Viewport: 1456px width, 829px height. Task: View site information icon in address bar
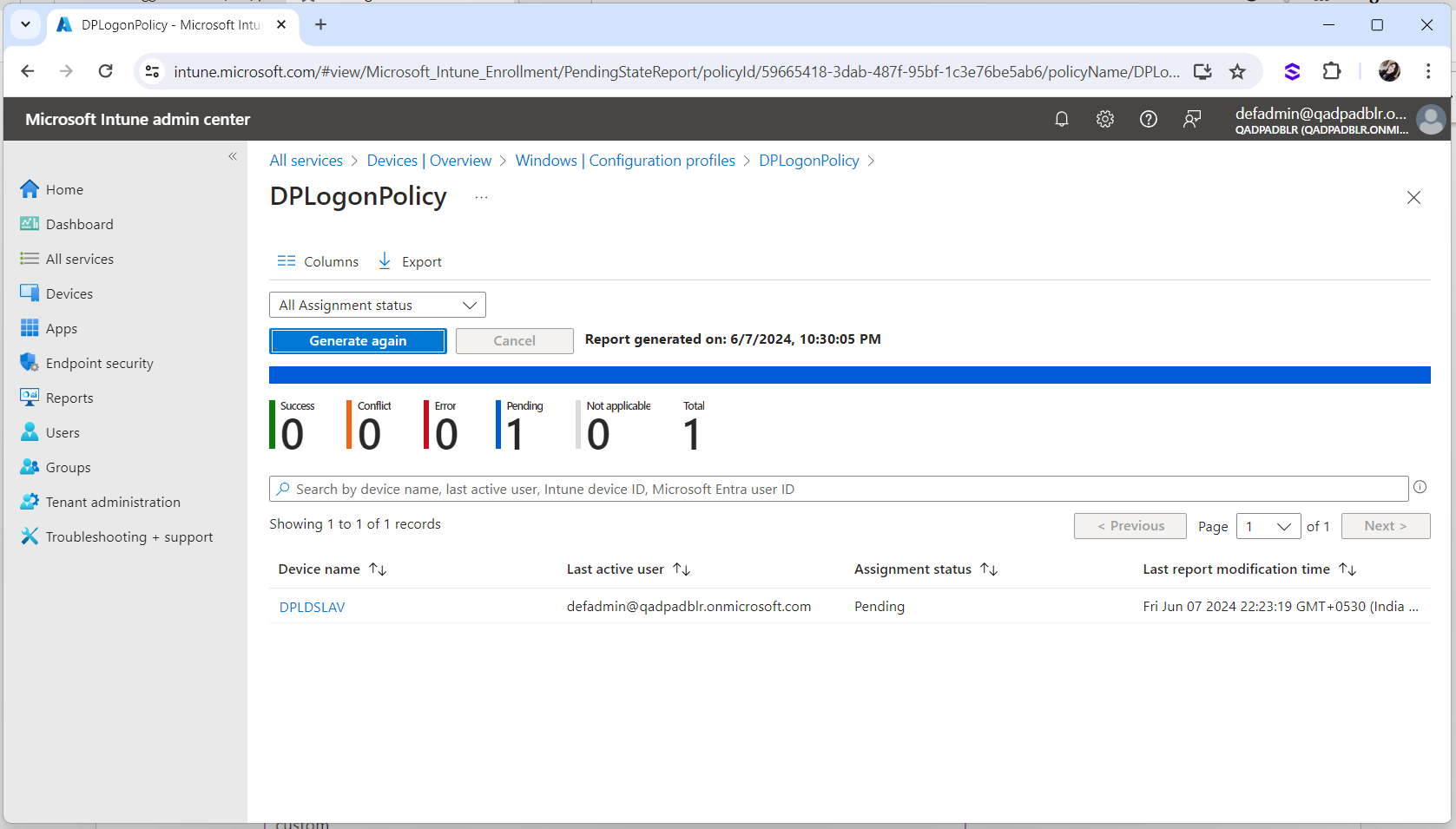(x=152, y=71)
